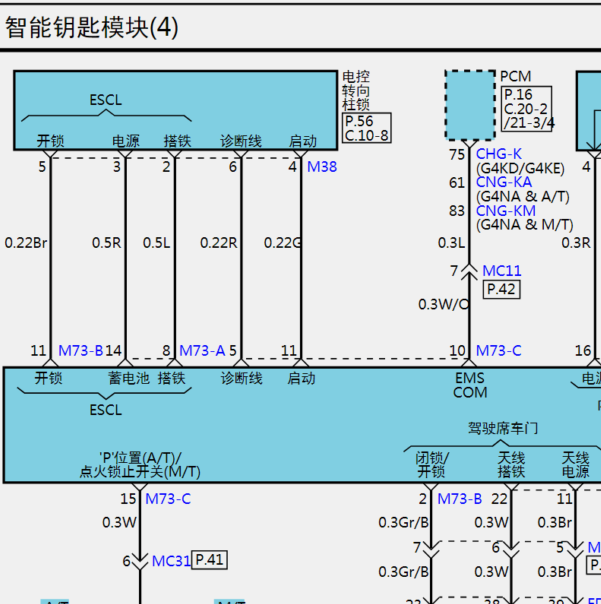Select the EMS COM terminal label
The width and height of the screenshot is (601, 604).
click(x=470, y=385)
